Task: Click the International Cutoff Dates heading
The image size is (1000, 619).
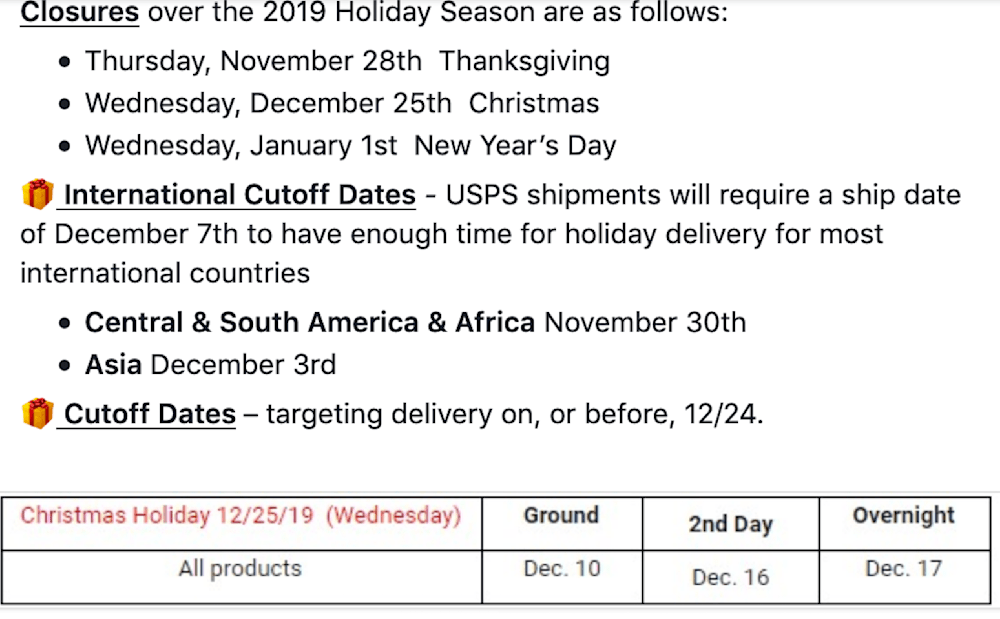Action: coord(239,194)
